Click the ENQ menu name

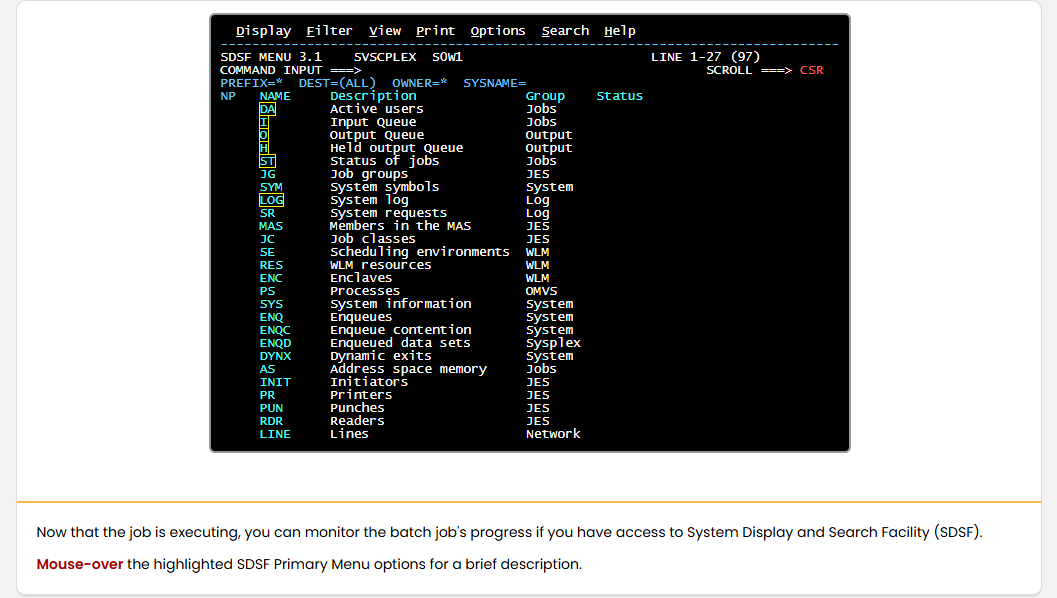coord(271,318)
